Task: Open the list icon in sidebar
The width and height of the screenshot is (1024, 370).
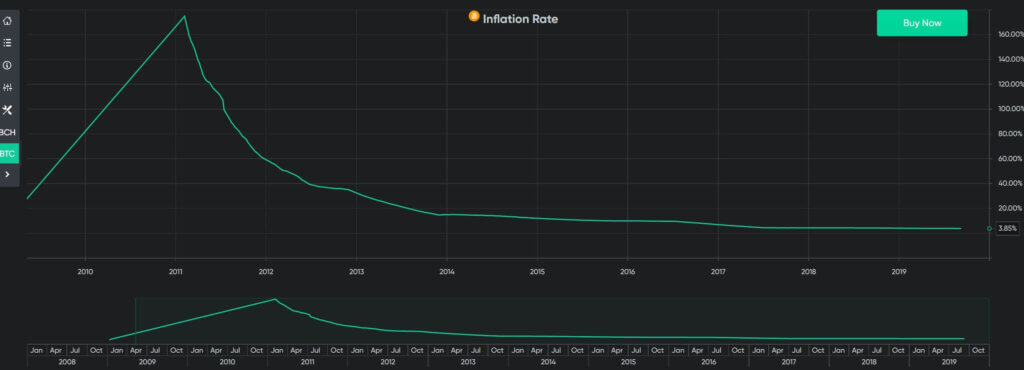Action: pyautogui.click(x=7, y=43)
